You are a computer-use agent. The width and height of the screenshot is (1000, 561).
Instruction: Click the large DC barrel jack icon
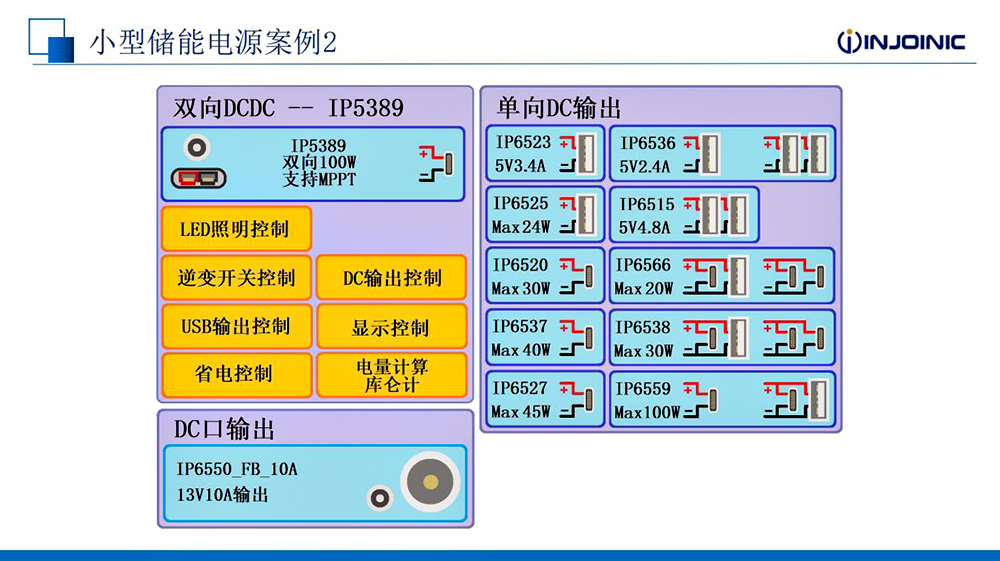point(430,481)
